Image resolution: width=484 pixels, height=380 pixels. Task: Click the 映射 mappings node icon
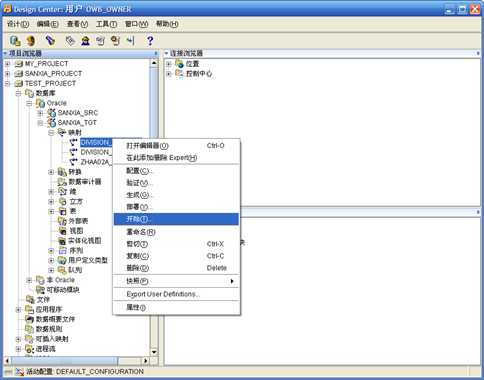[x=62, y=132]
